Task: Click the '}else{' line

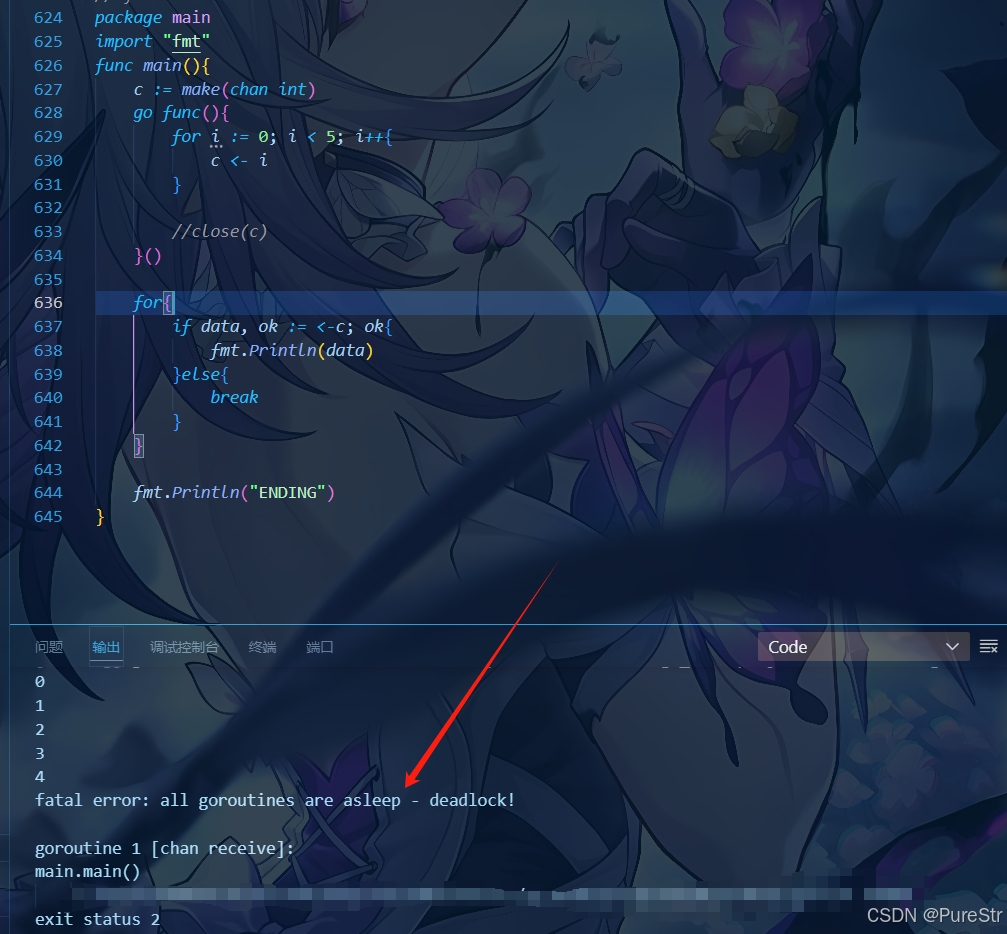Action: tap(200, 374)
